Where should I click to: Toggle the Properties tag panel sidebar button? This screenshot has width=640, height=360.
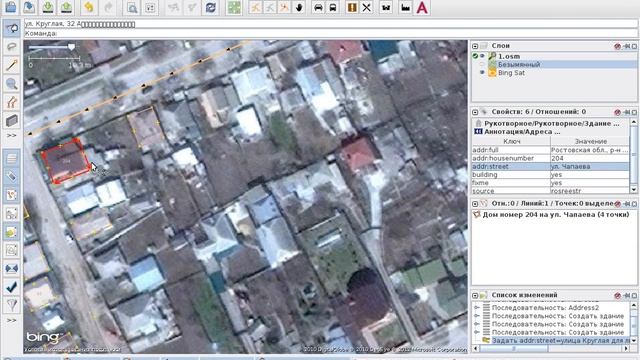point(12,176)
